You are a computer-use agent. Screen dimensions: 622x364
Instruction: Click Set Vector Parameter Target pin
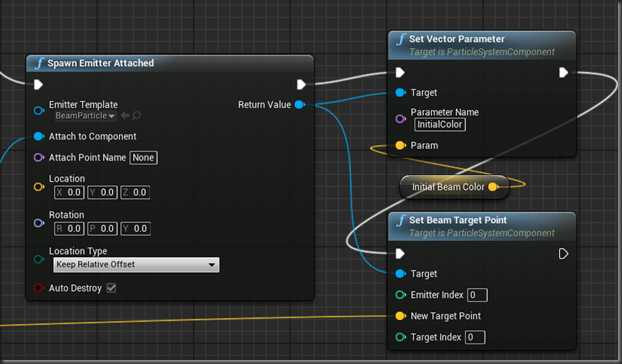coord(400,93)
